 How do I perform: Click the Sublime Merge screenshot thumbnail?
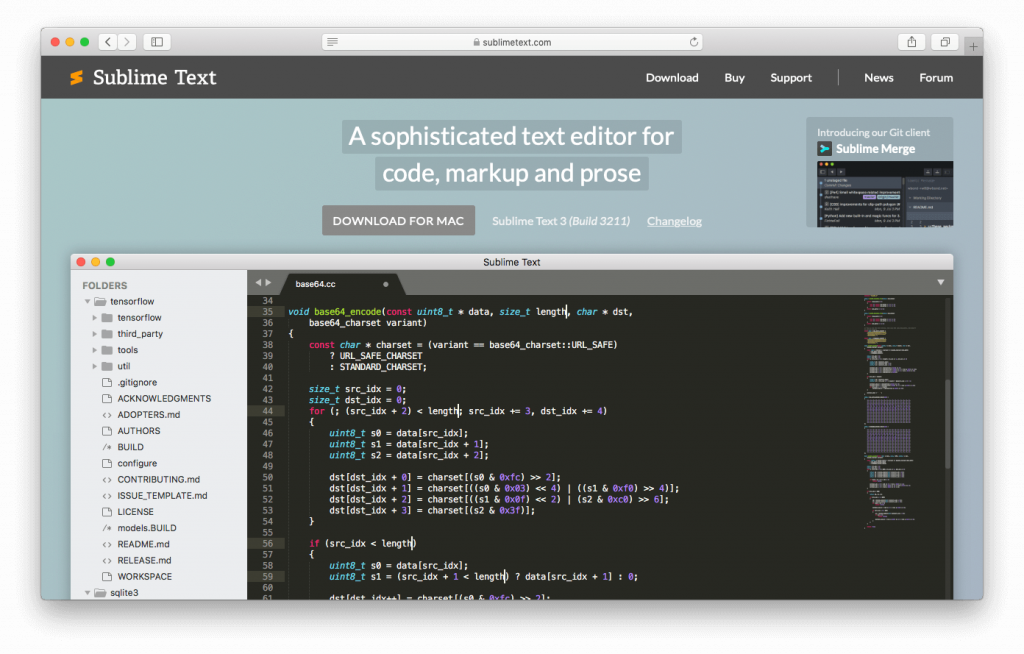[885, 194]
